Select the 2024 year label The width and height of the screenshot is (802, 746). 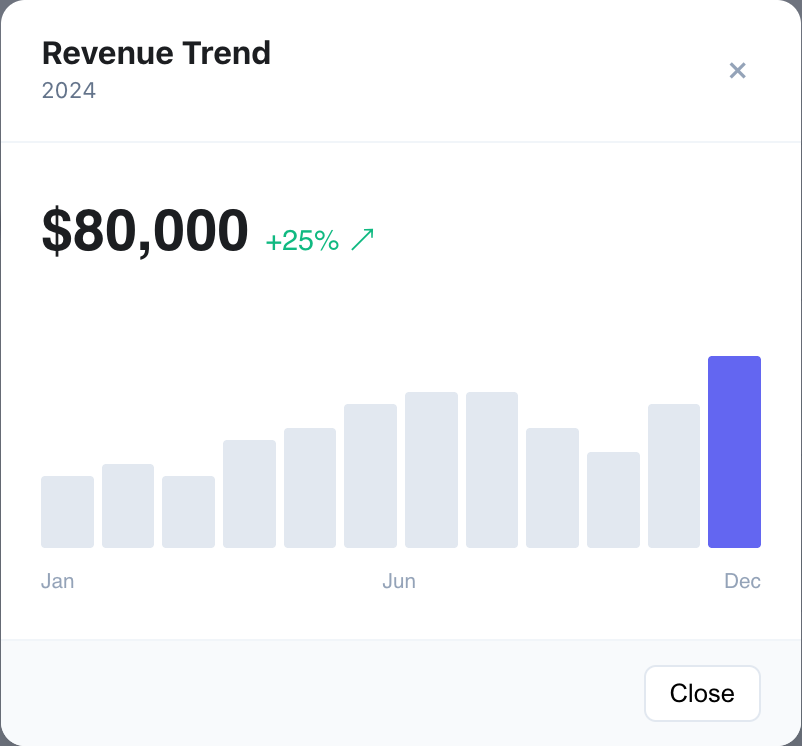point(68,90)
